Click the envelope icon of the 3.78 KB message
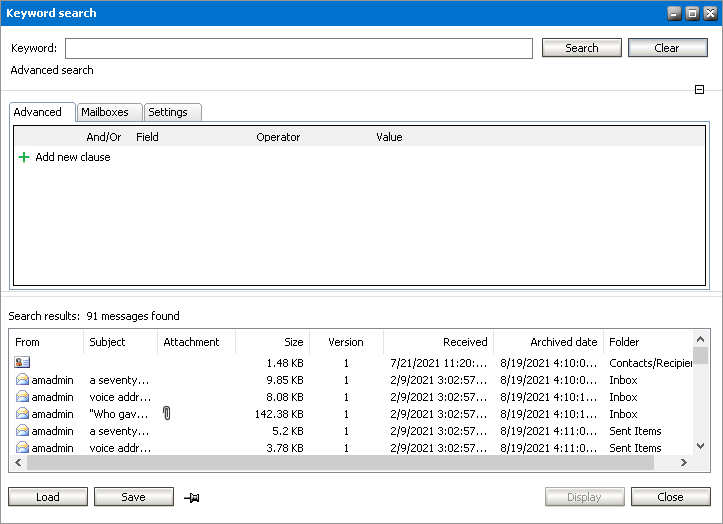 22,448
